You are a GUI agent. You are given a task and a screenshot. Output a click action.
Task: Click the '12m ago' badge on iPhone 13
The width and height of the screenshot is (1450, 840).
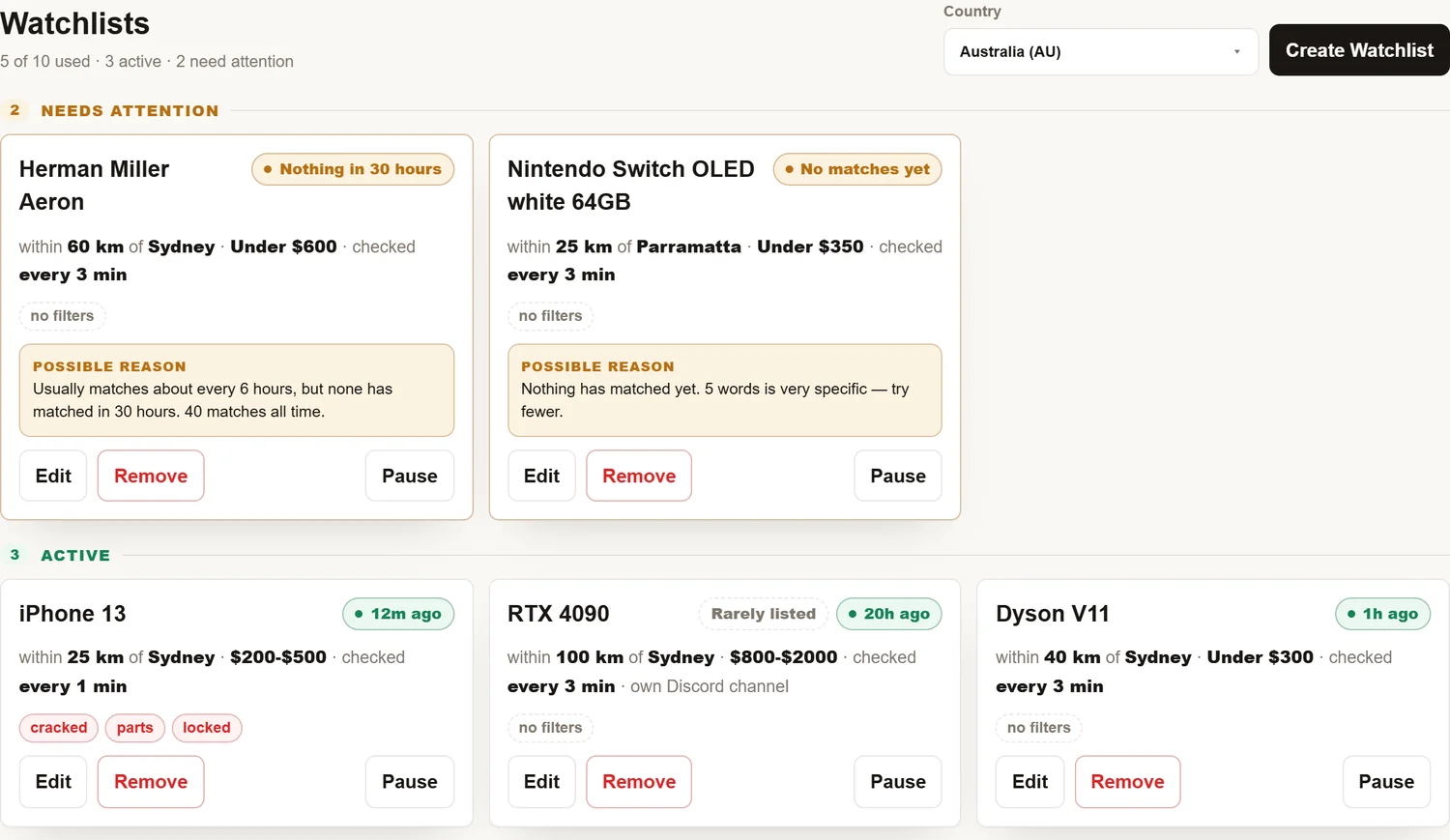click(398, 614)
